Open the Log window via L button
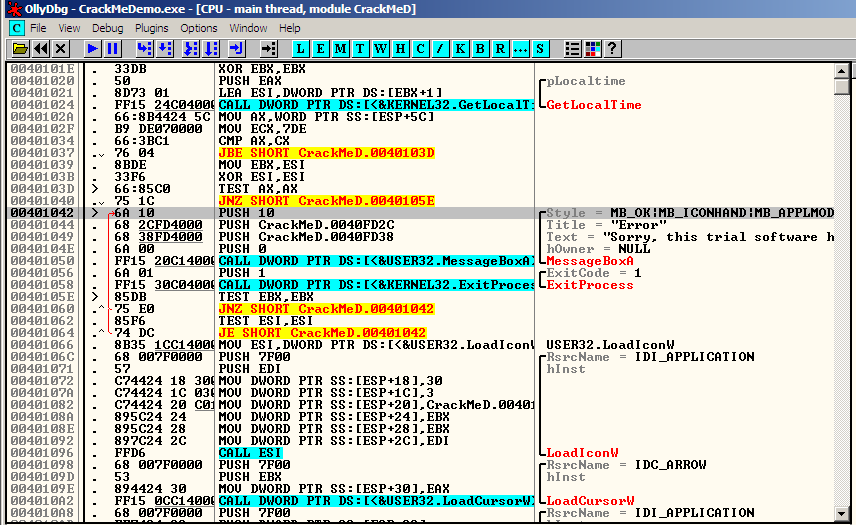This screenshot has width=856, height=525. pos(301,48)
